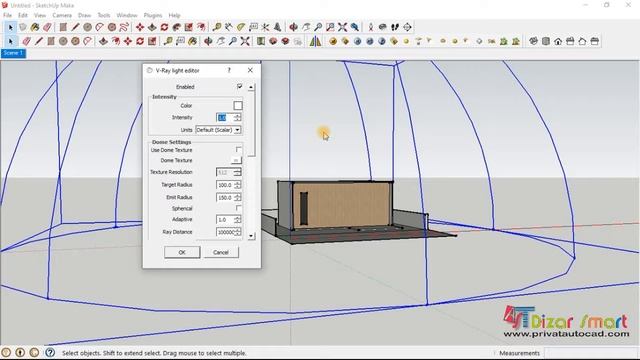Click the Instructor question mark status icon

(50, 352)
